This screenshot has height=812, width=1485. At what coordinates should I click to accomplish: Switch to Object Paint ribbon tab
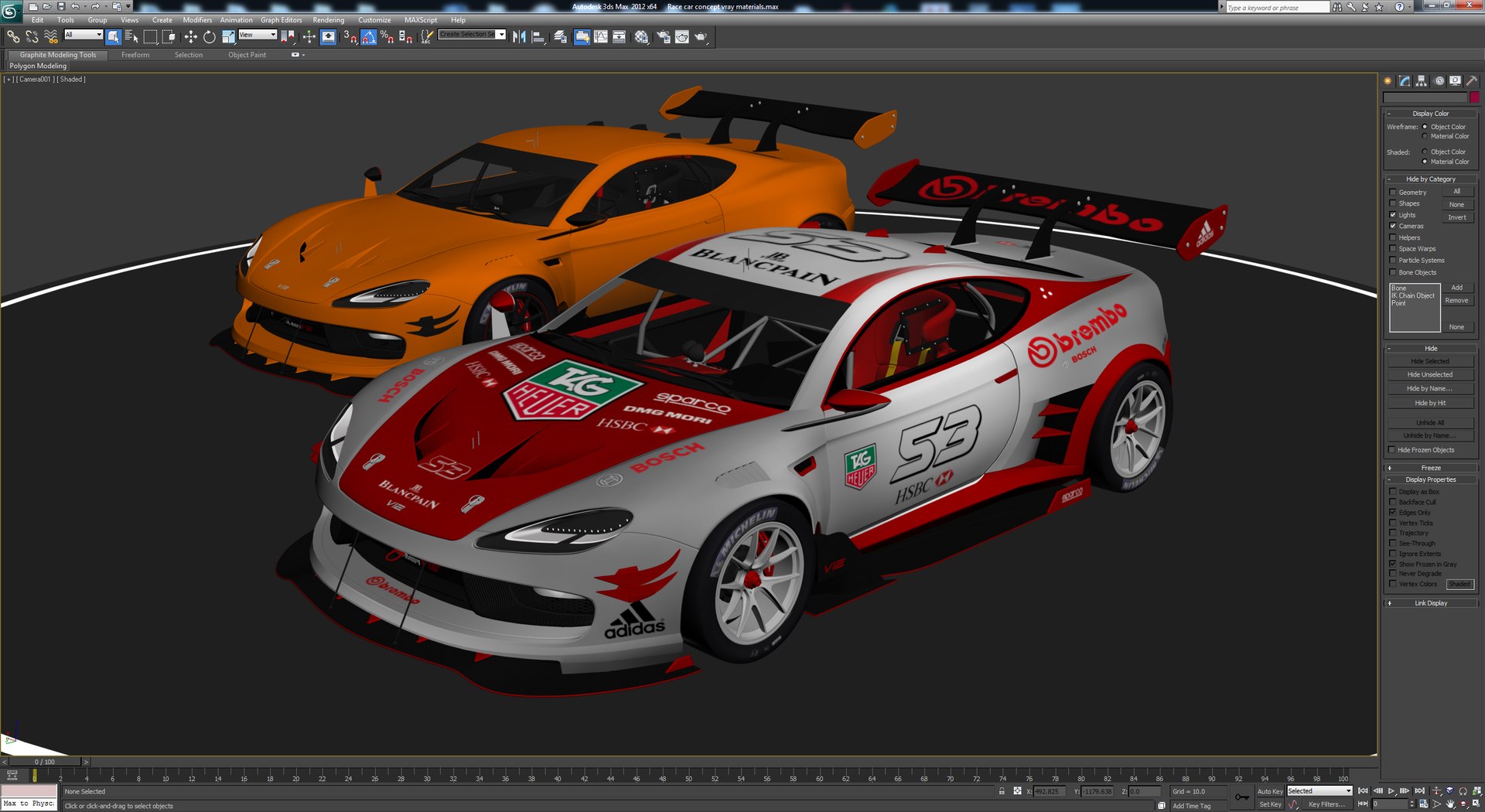click(x=247, y=55)
